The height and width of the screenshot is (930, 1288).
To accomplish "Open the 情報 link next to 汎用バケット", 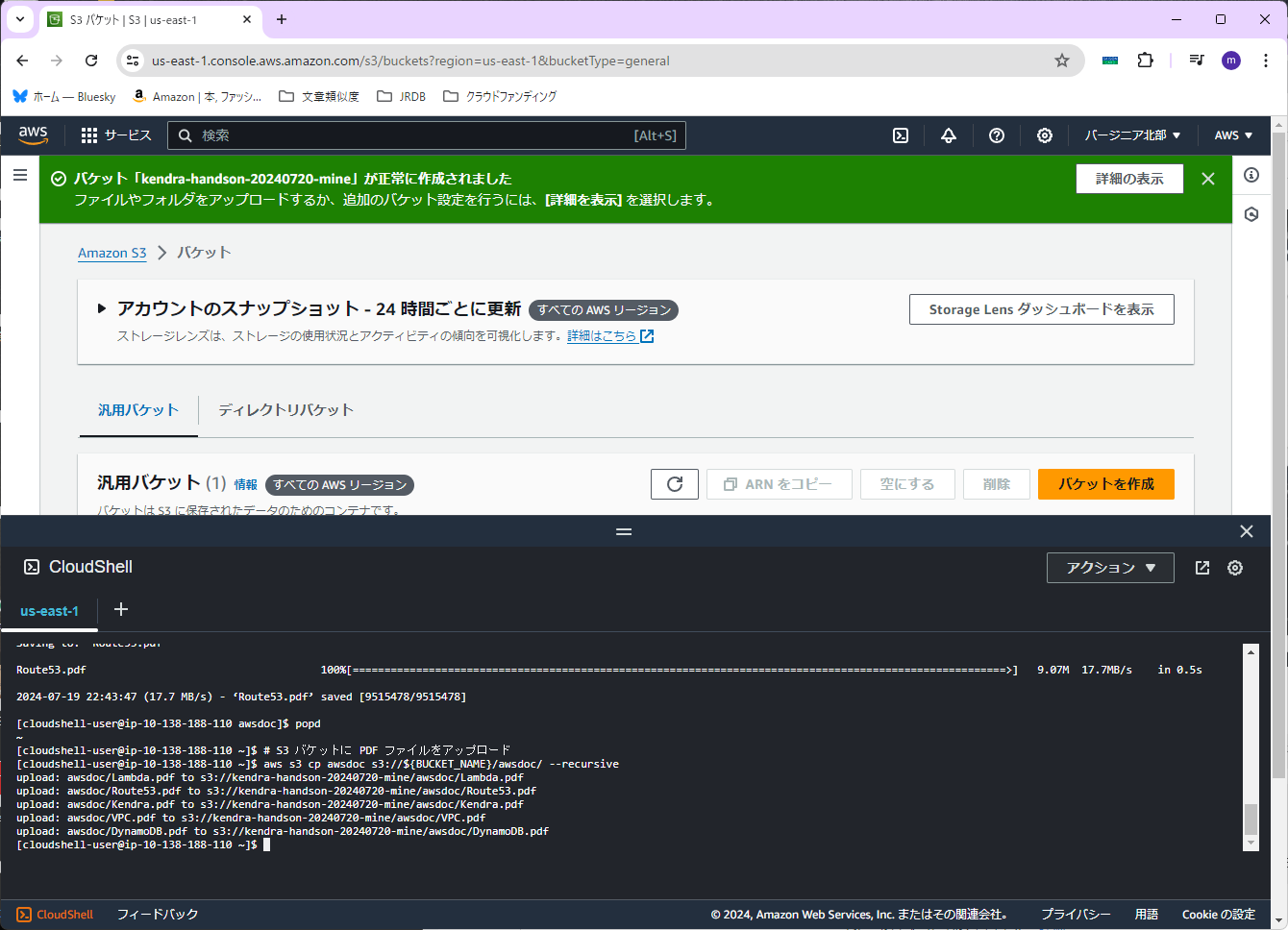I will pos(246,485).
